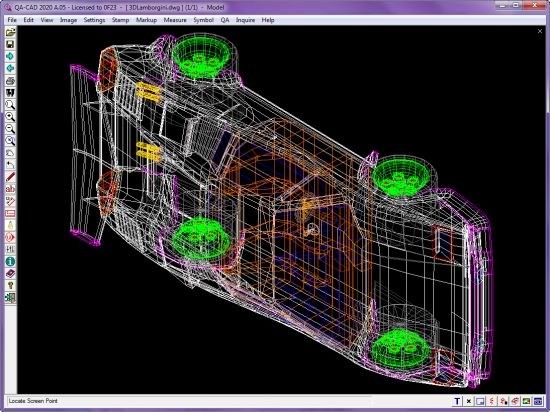Select the zoom out magnifier tool

[10, 129]
